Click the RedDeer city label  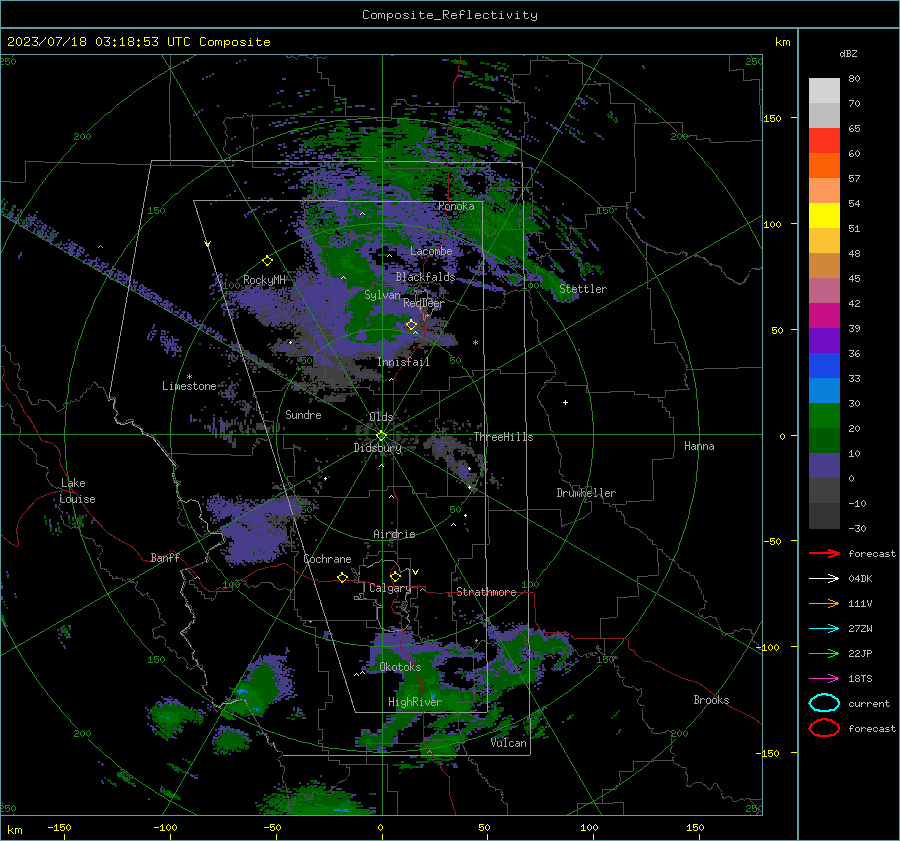coord(424,303)
